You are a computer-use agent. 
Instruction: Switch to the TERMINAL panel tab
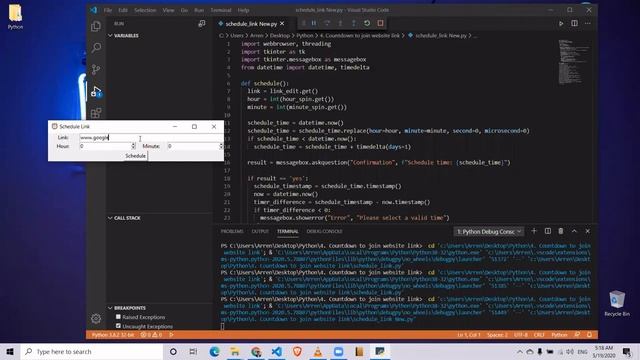(x=288, y=231)
